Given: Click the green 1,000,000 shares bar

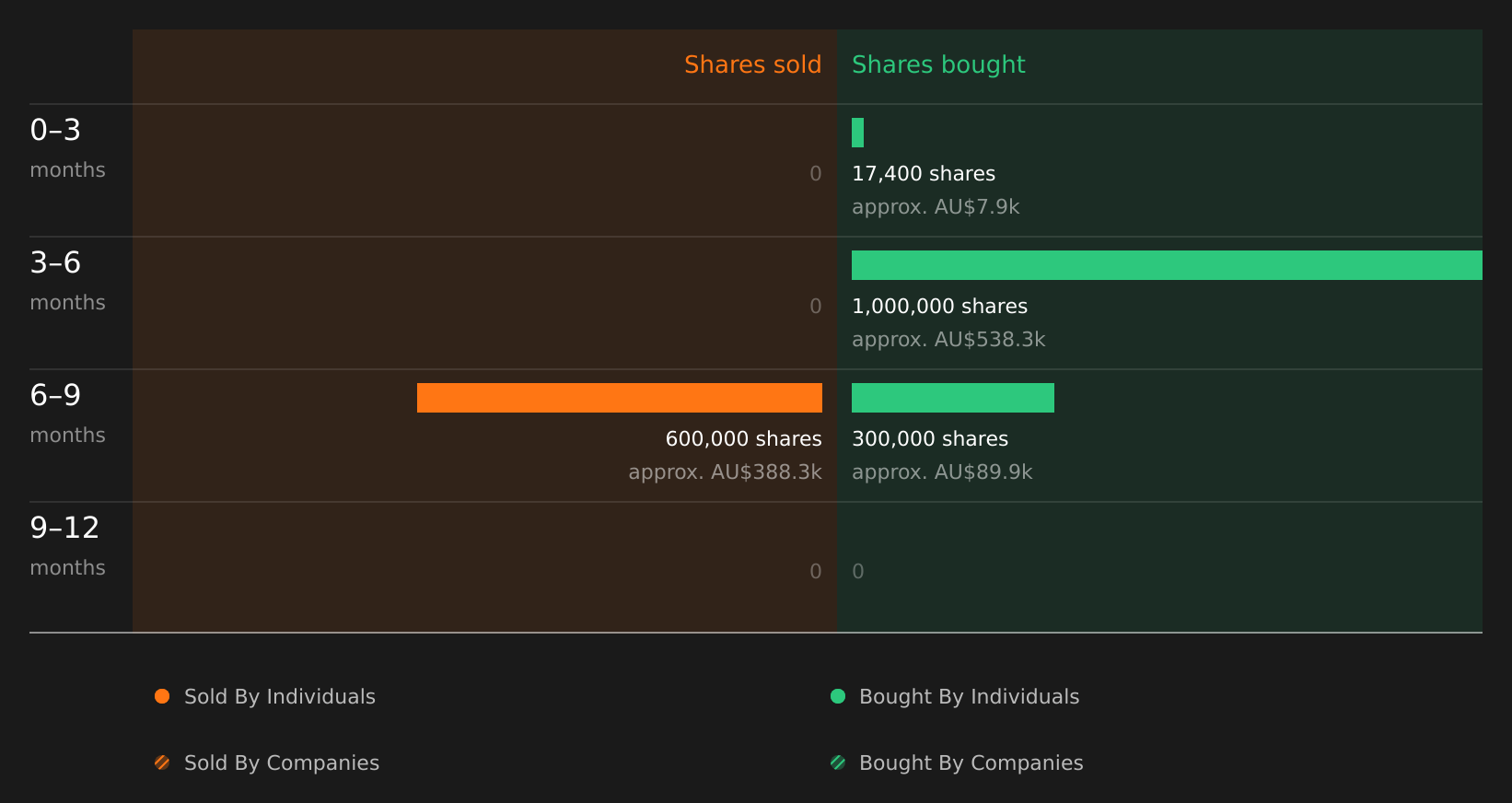Looking at the screenshot, I should (1167, 265).
